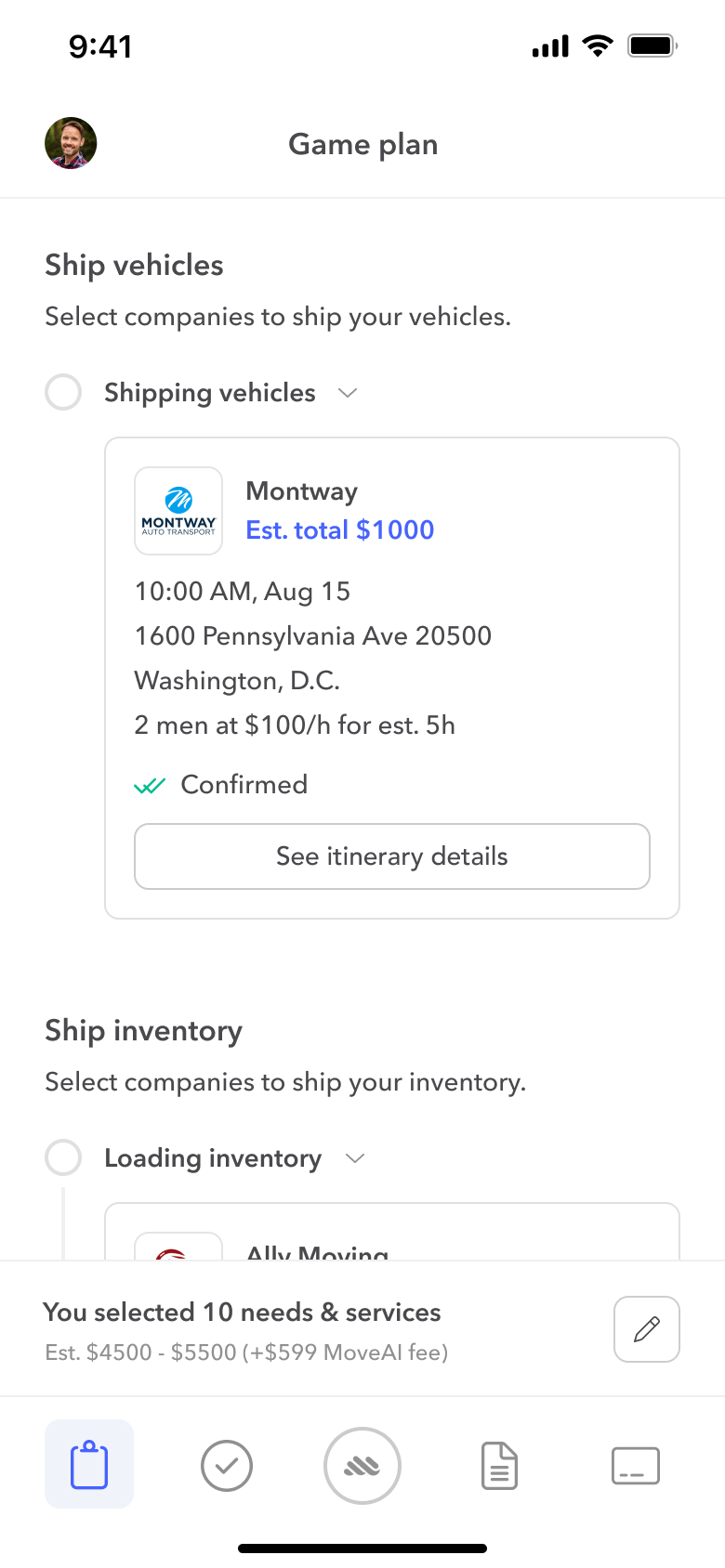Open the clipboard Game plan tab
This screenshot has width=725, height=1568.
point(89,1464)
